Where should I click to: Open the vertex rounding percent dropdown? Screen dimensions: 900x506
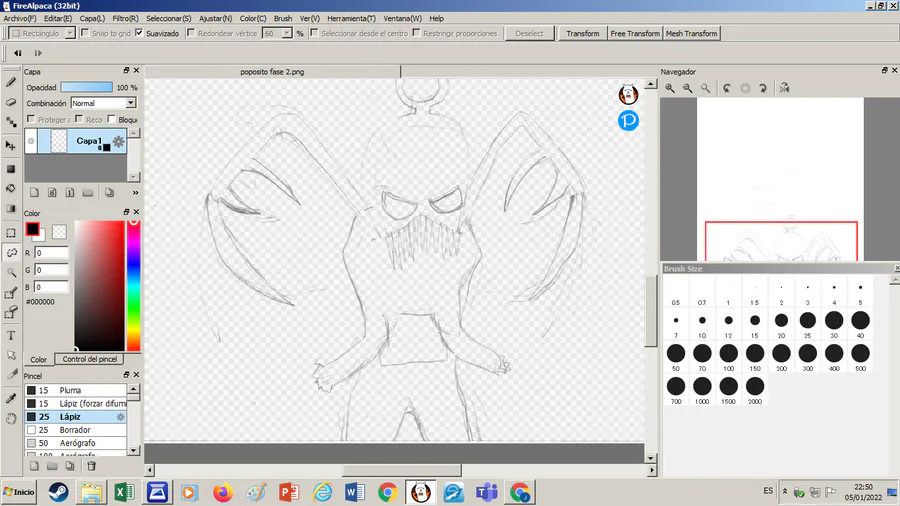click(286, 33)
